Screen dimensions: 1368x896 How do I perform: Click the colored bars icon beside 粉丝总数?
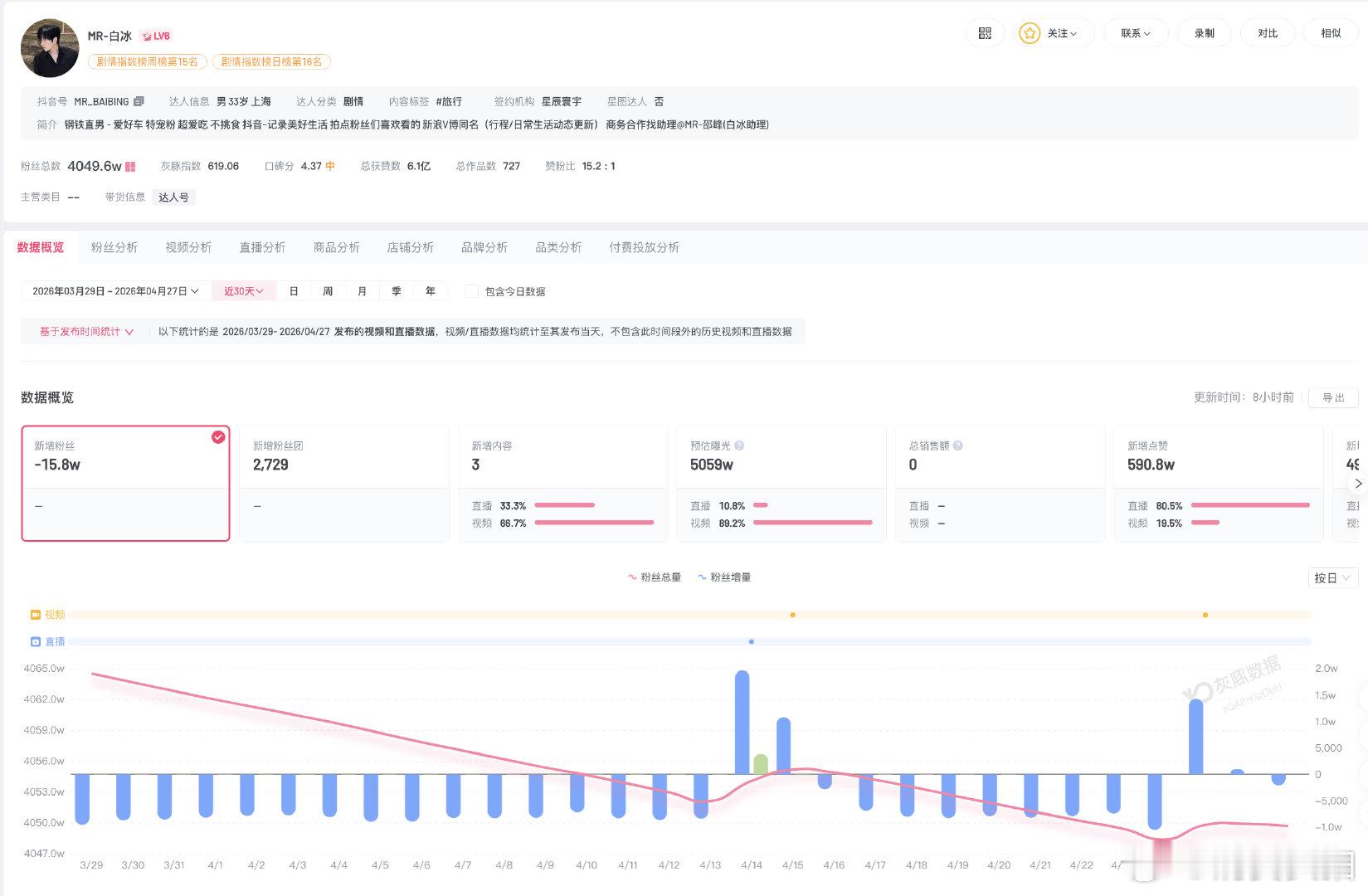click(129, 166)
